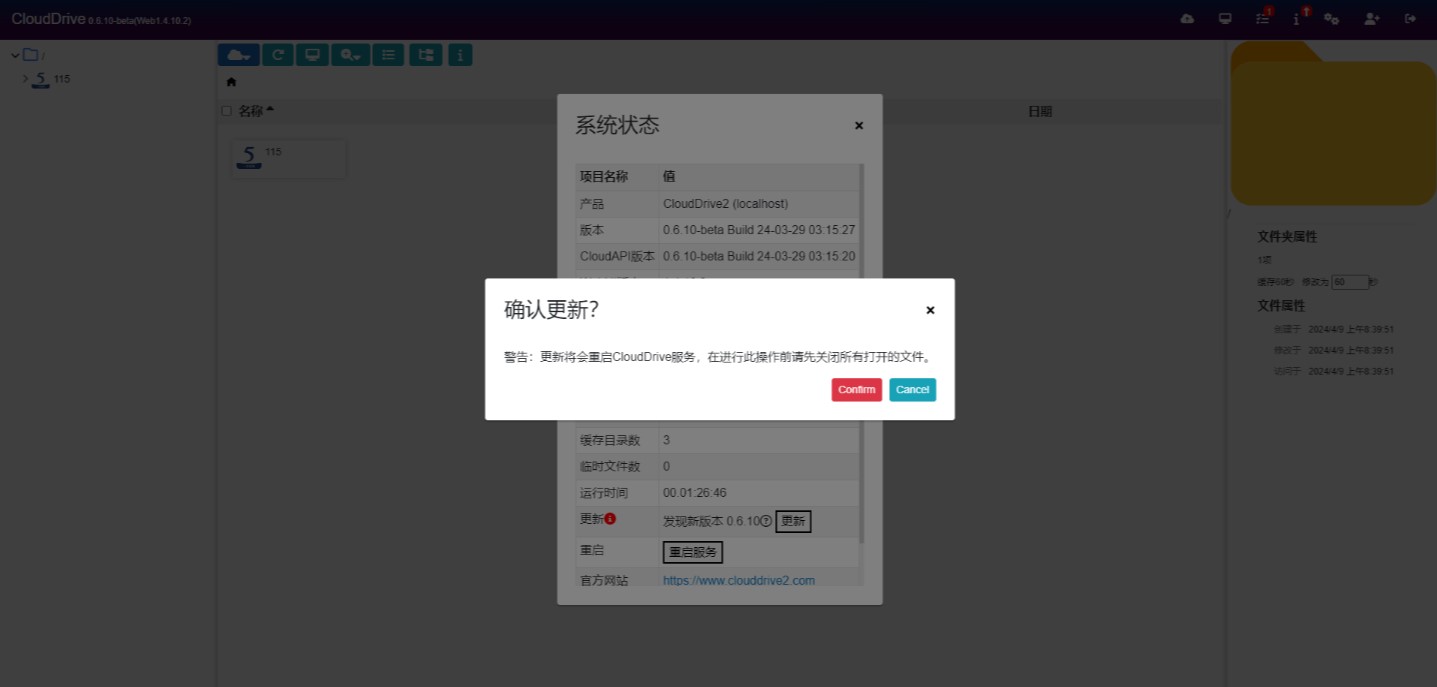Image resolution: width=1437 pixels, height=687 pixels.
Task: Switch to list view in toolbar
Action: pyautogui.click(x=388, y=55)
